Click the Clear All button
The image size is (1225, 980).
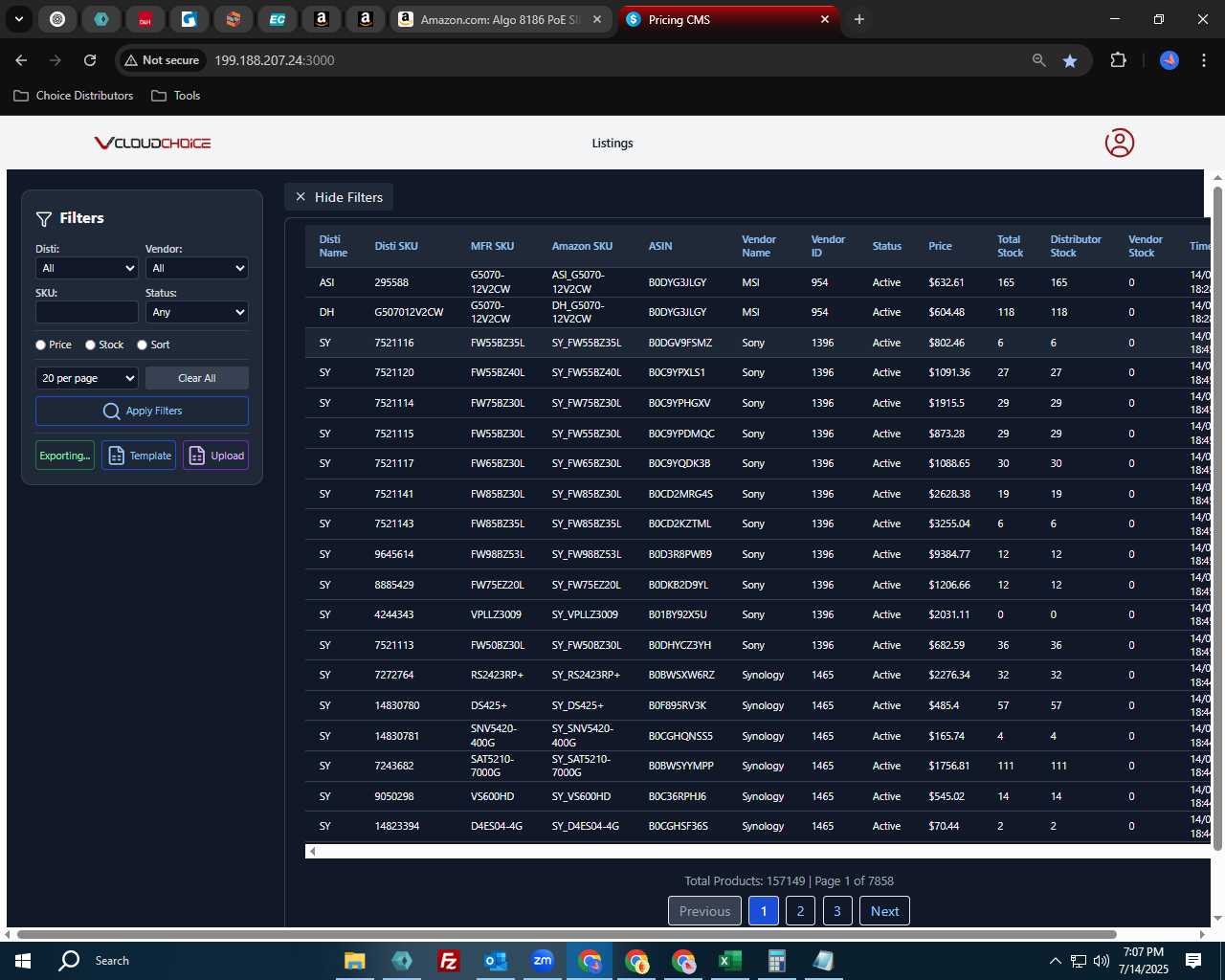[197, 378]
